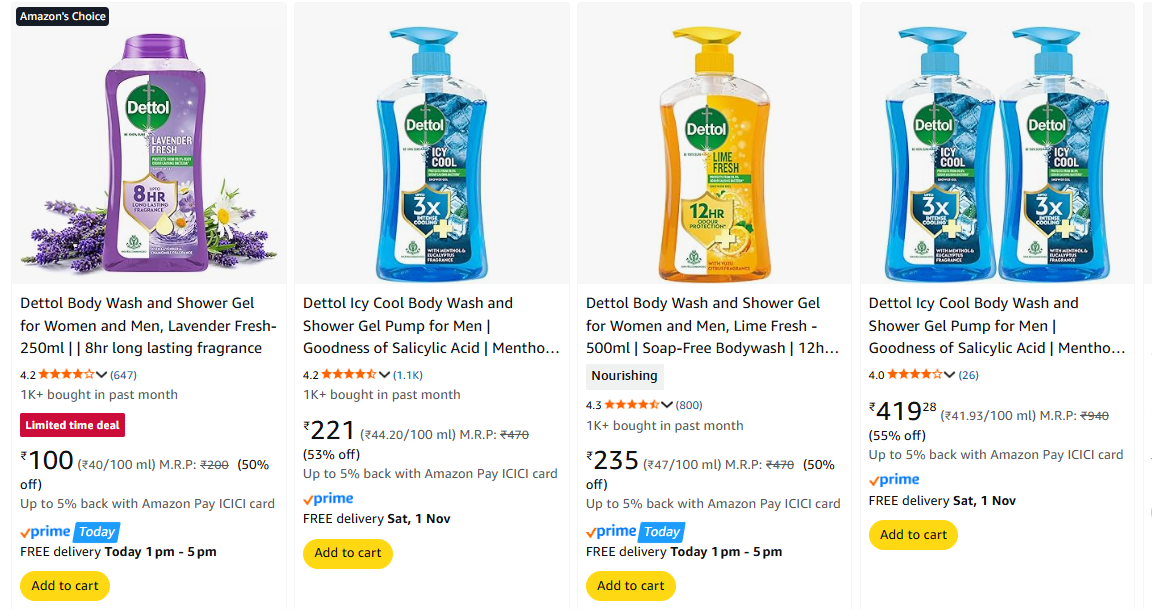Add Lavender Fresh body wash to cart
Image resolution: width=1152 pixels, height=609 pixels.
click(x=65, y=586)
